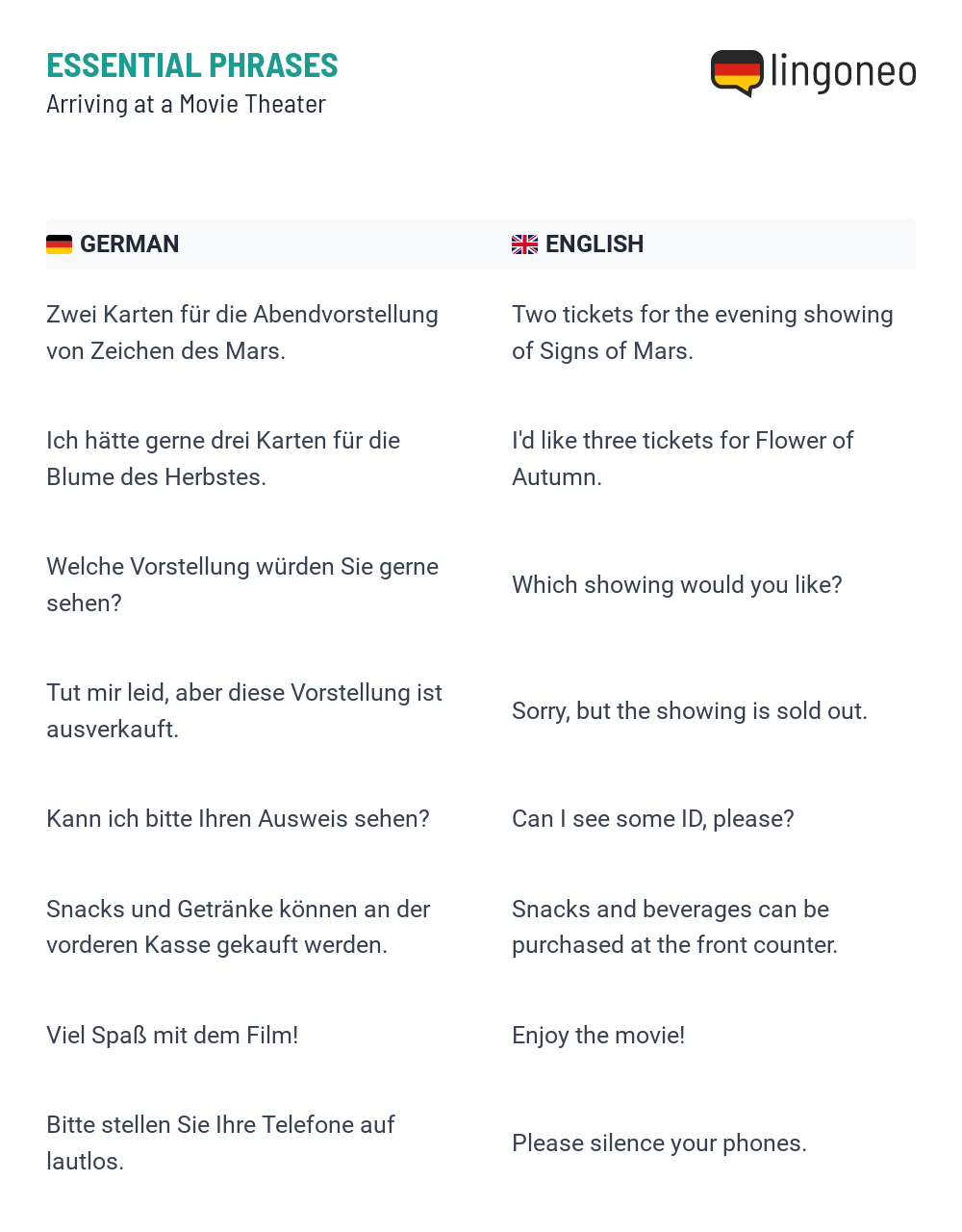The width and height of the screenshot is (962, 1232).
Task: Select German phrase about Zeichen des Mars
Action: (242, 333)
